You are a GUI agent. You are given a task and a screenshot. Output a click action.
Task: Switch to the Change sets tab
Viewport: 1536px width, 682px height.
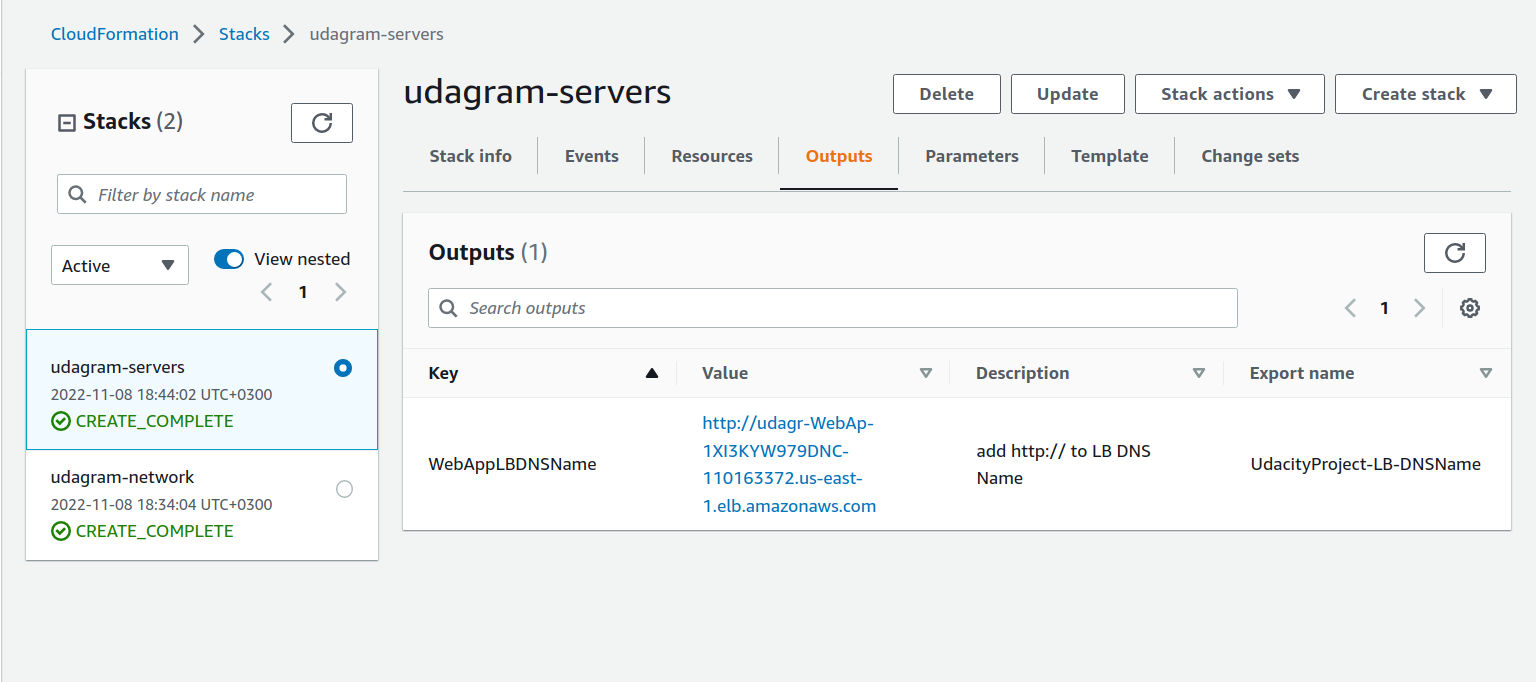coord(1250,156)
